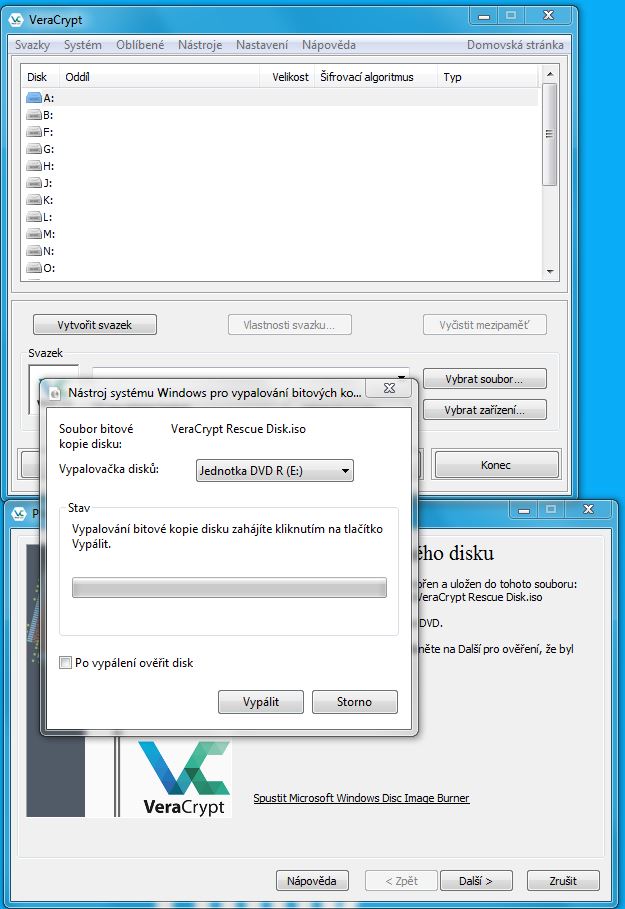Click the VeraCrypt logo in wizard window

pyautogui.click(x=184, y=778)
